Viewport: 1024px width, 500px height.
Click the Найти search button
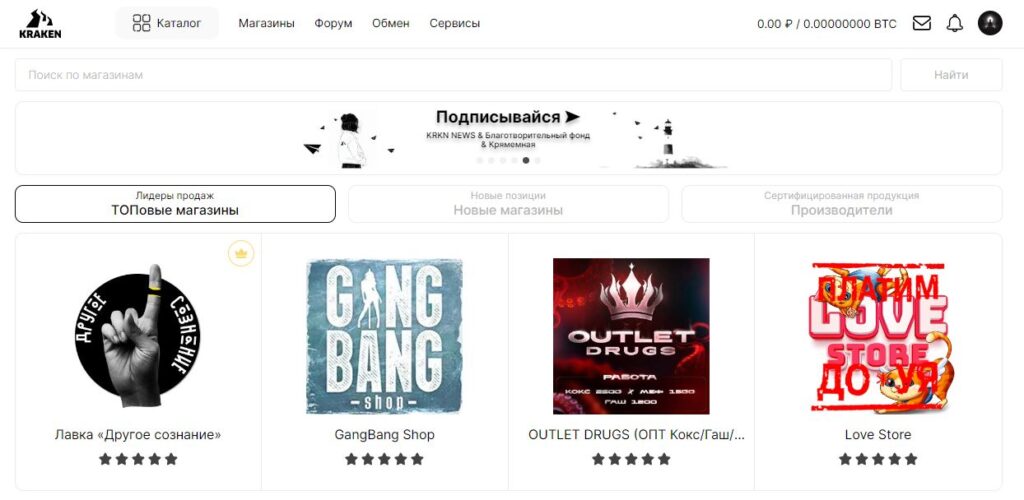point(951,75)
